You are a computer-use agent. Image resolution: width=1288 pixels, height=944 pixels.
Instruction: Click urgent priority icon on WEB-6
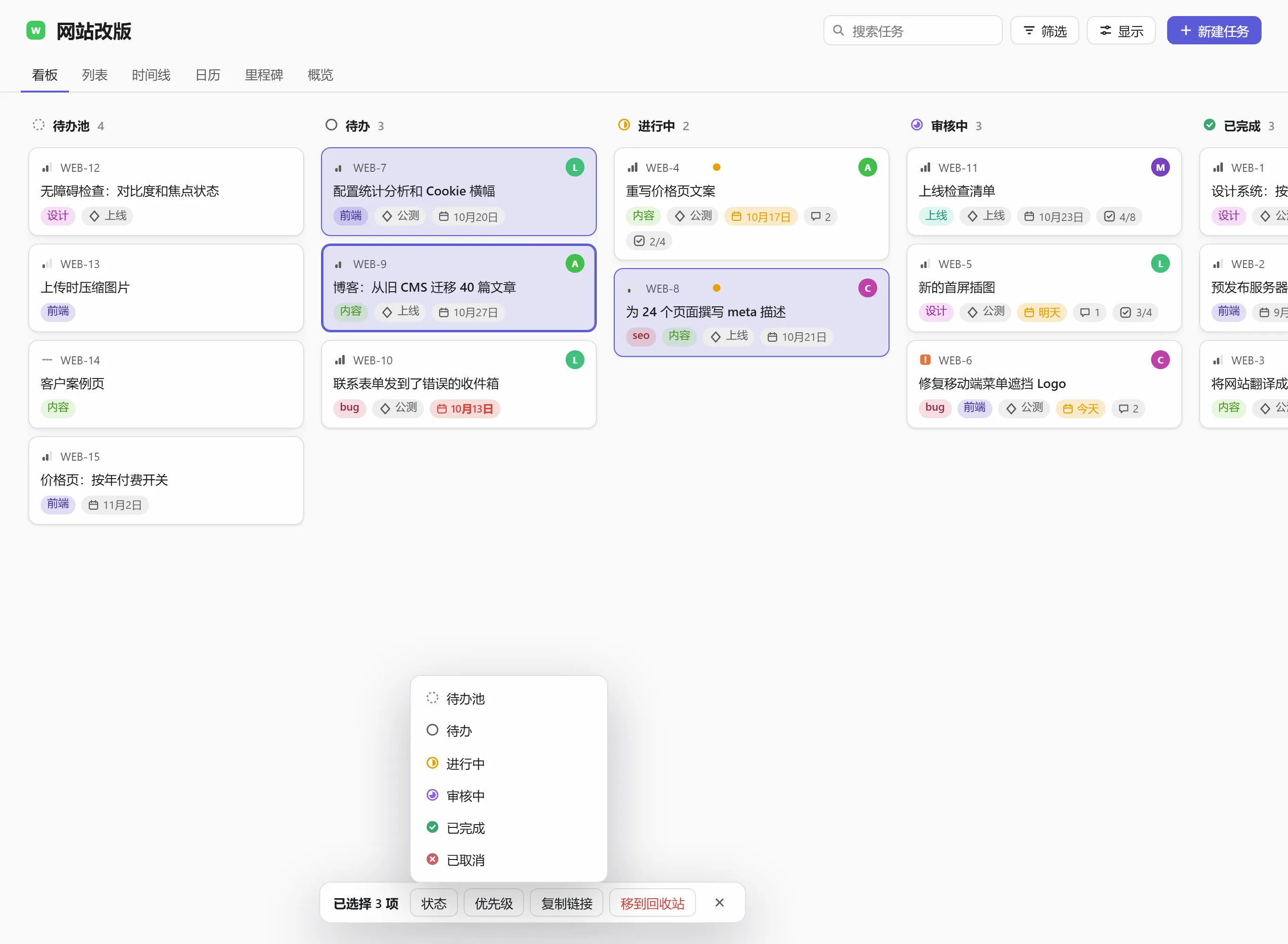pos(924,360)
